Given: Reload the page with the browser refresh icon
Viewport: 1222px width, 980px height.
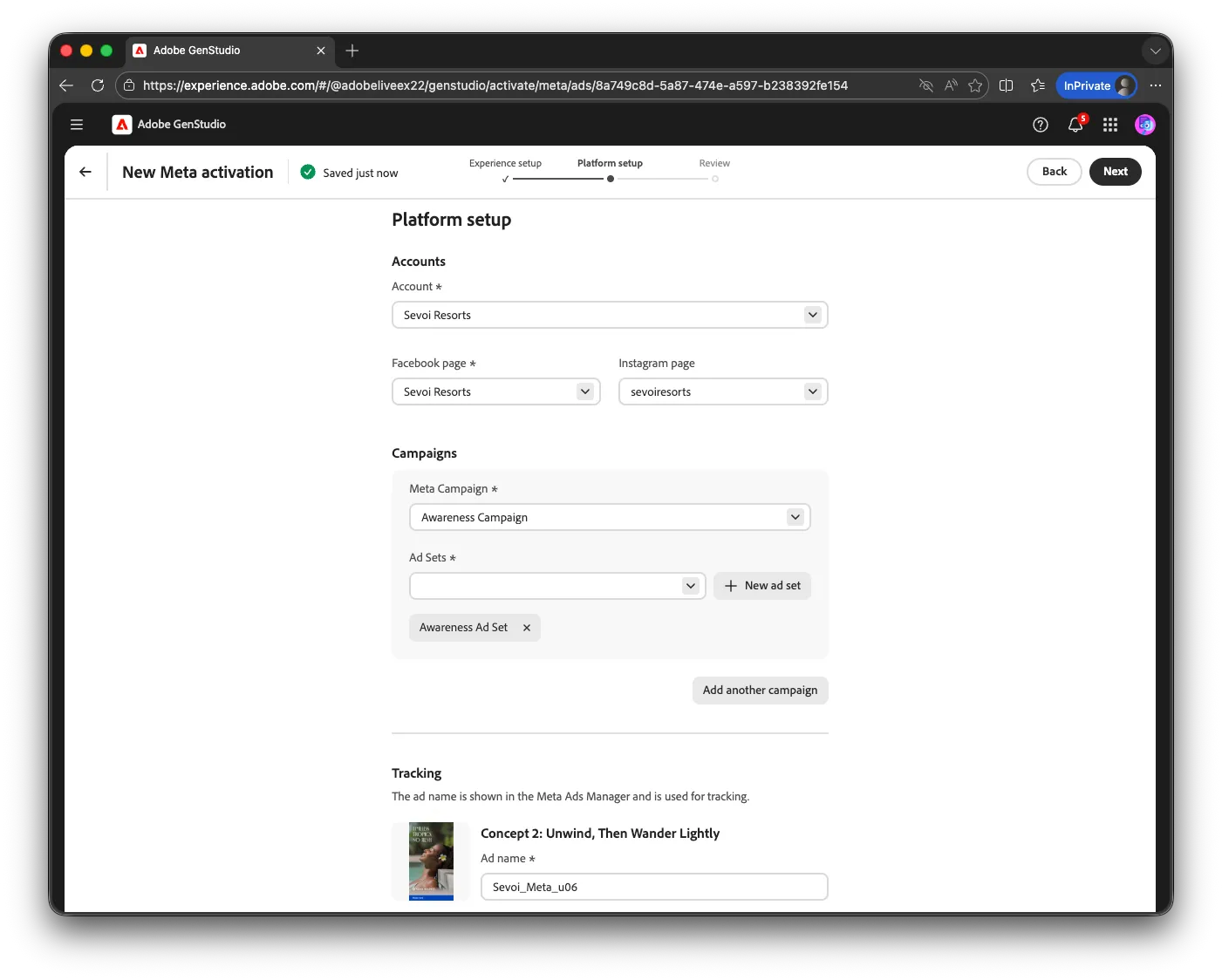Looking at the screenshot, I should (98, 85).
